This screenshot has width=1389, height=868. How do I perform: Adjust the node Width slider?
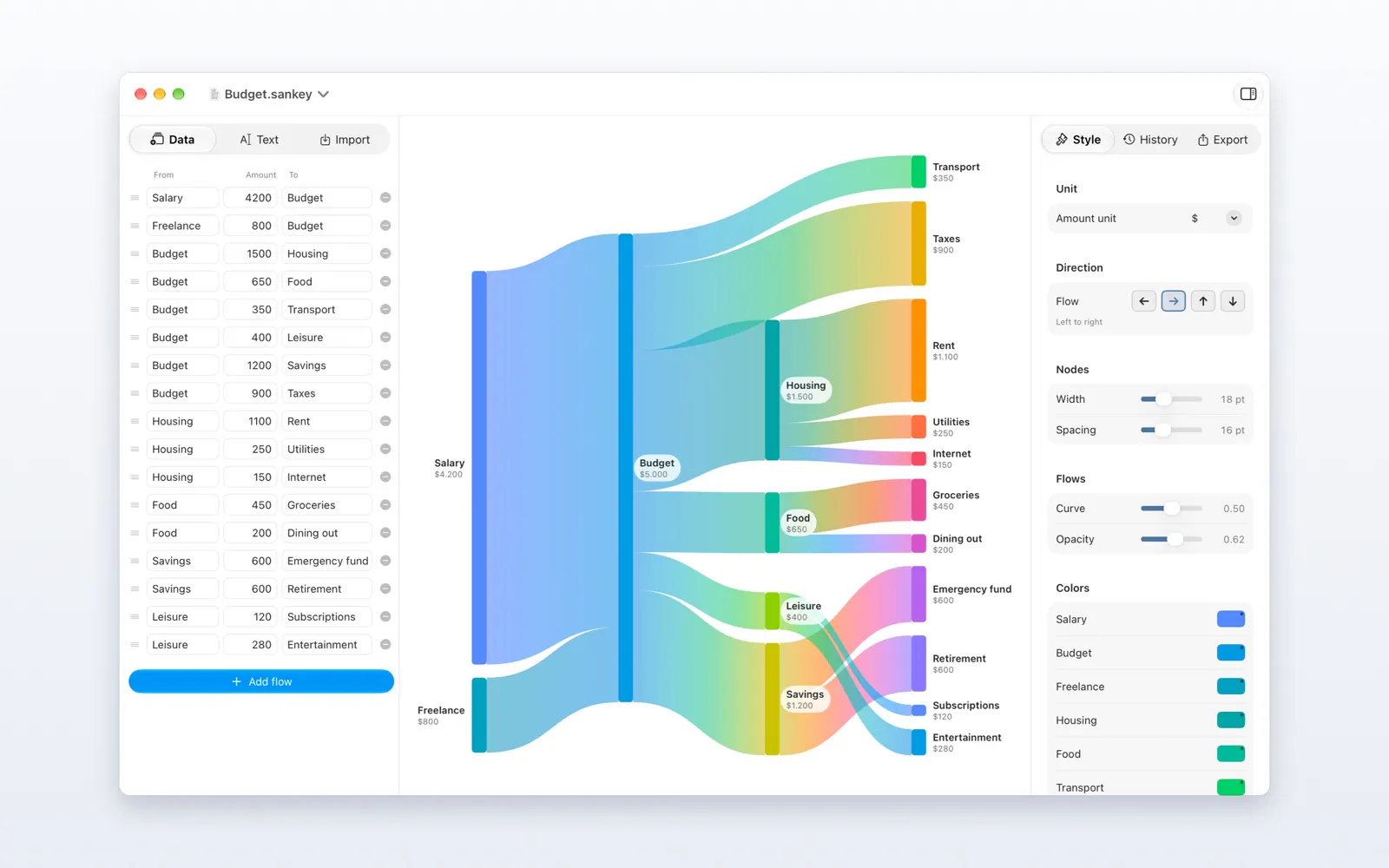[1171, 399]
